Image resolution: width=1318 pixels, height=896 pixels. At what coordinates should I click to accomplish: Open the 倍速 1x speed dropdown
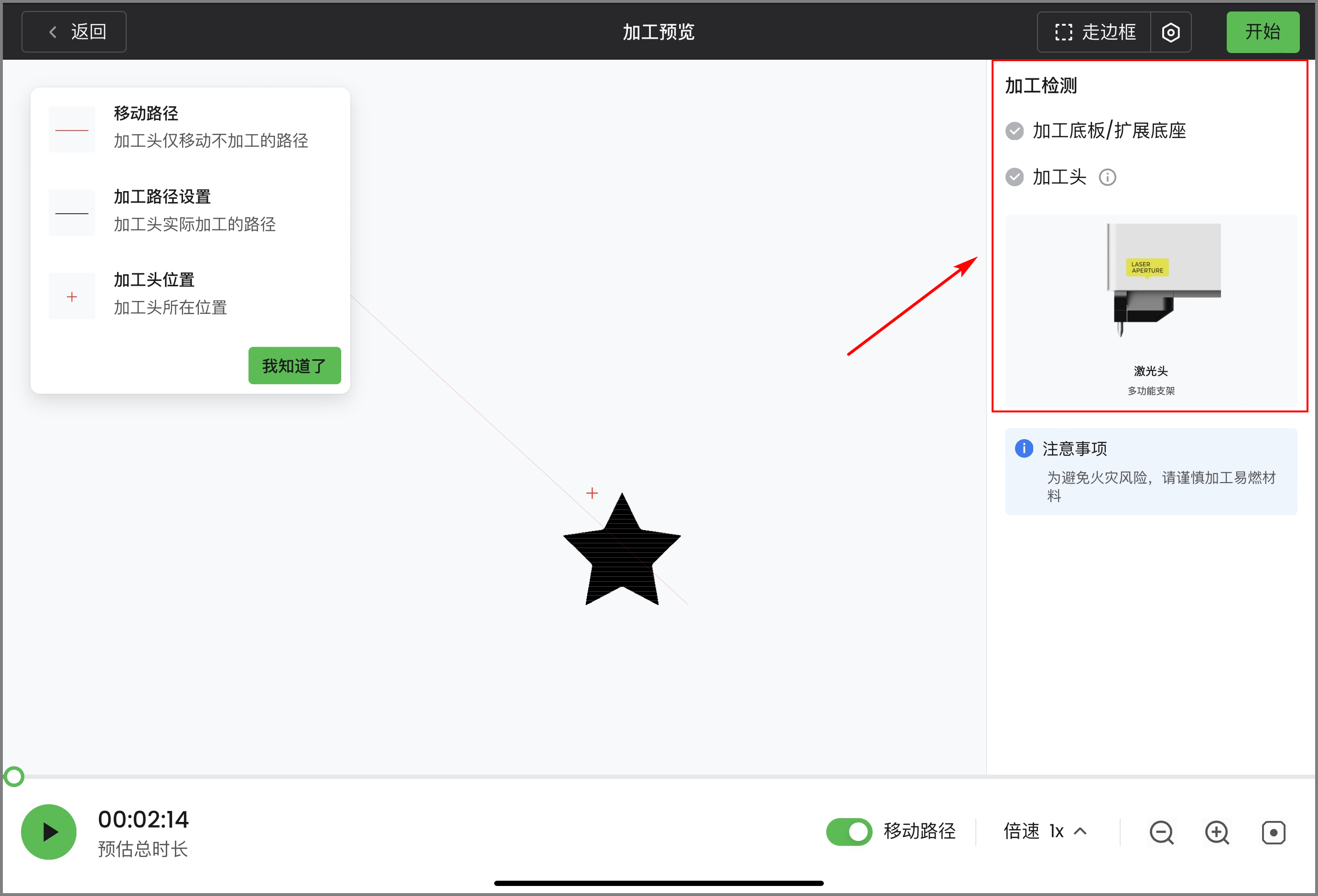pyautogui.click(x=1045, y=831)
